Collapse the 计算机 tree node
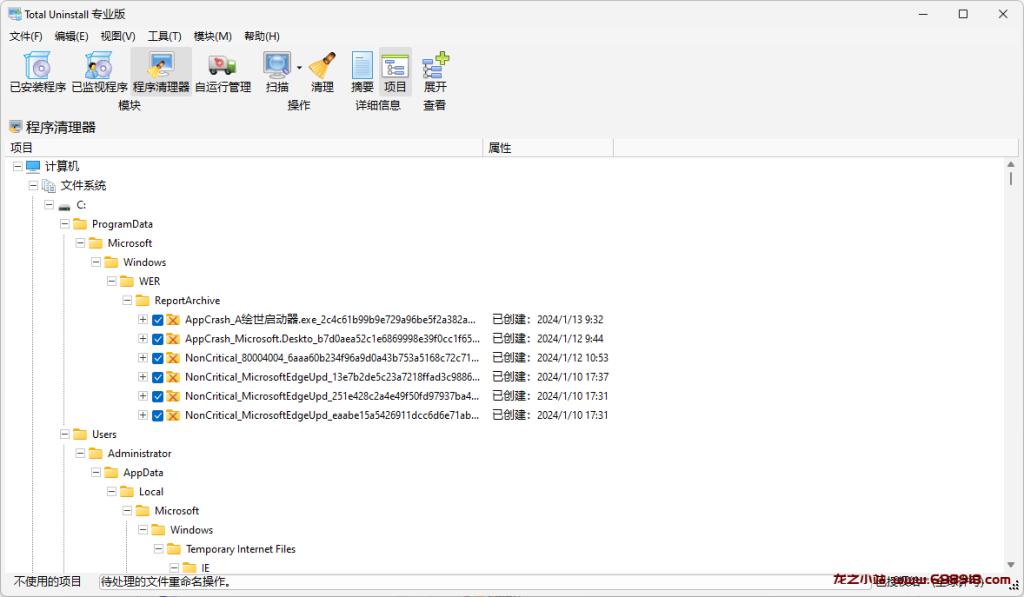 pos(18,167)
